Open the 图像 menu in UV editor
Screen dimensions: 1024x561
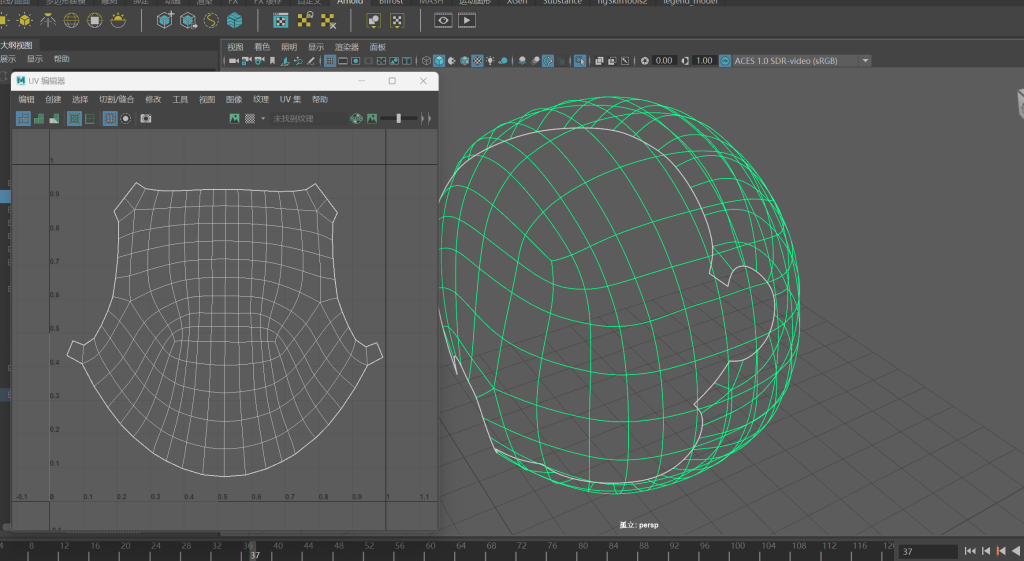pyautogui.click(x=234, y=99)
